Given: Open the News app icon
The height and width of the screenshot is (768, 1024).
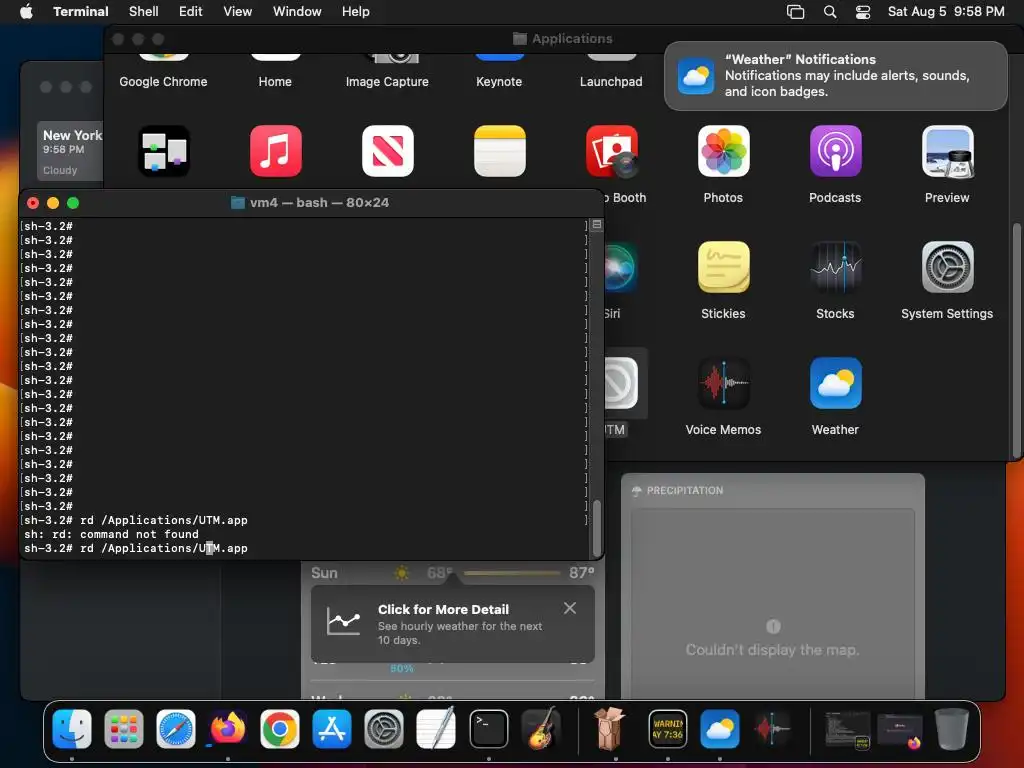Looking at the screenshot, I should pos(388,151).
